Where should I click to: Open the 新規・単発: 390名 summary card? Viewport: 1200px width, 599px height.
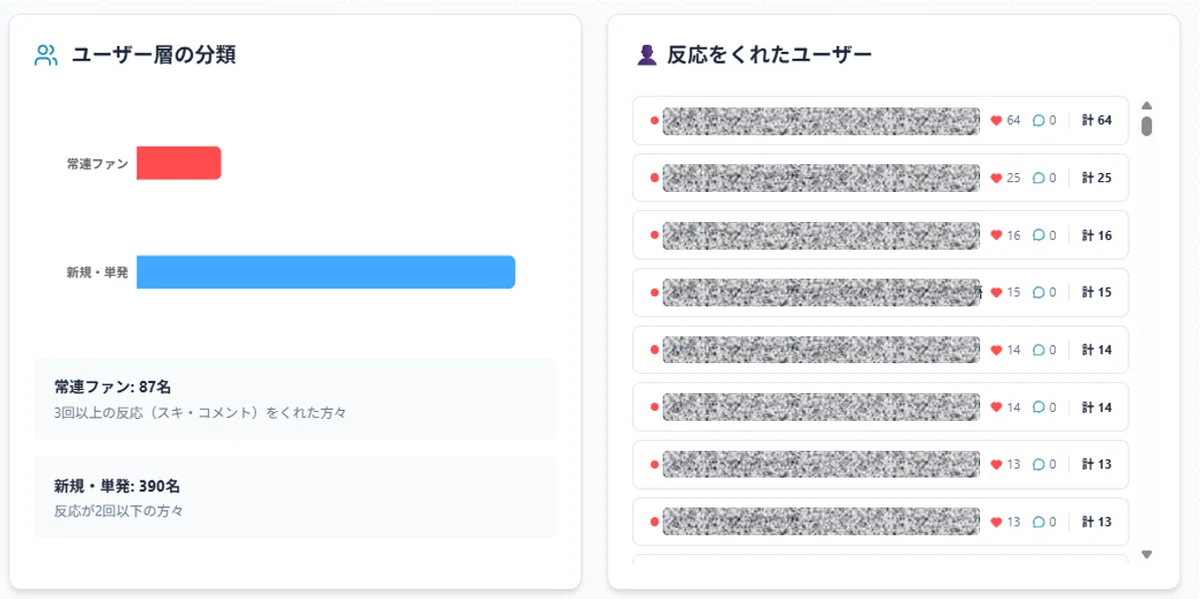pyautogui.click(x=295, y=497)
